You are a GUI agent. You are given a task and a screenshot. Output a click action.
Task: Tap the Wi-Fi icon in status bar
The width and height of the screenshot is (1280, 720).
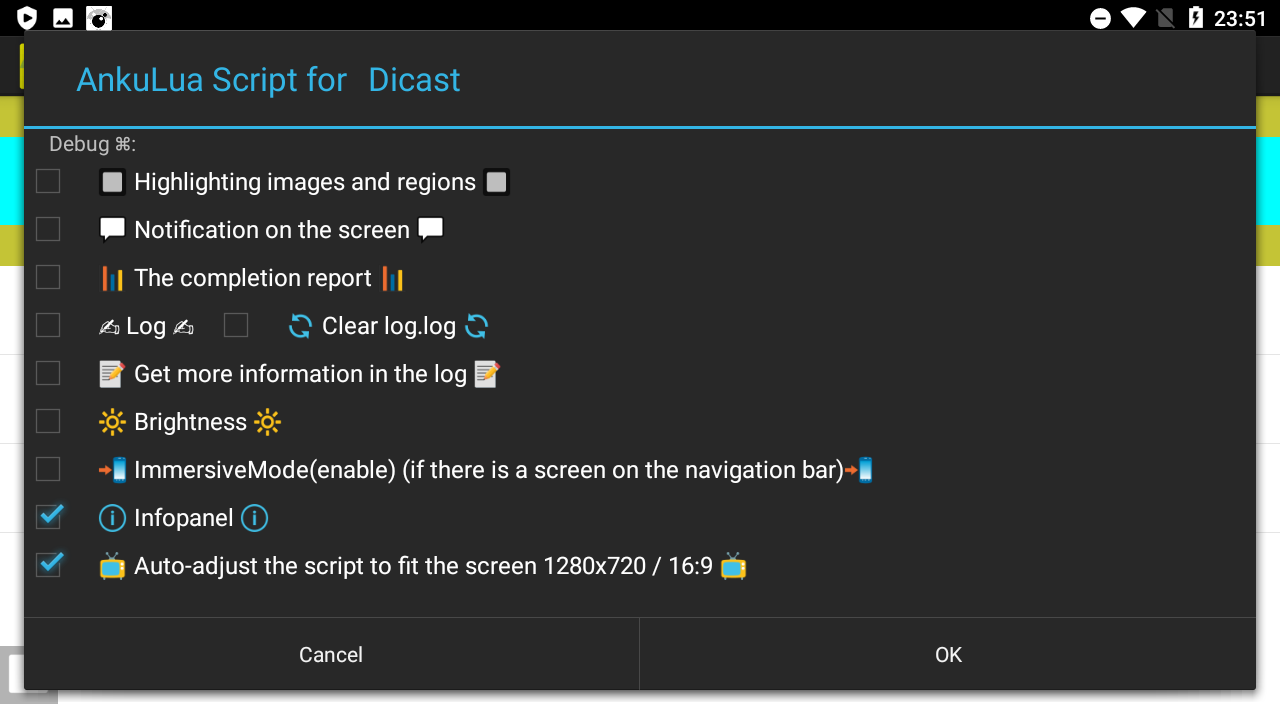tap(1132, 18)
